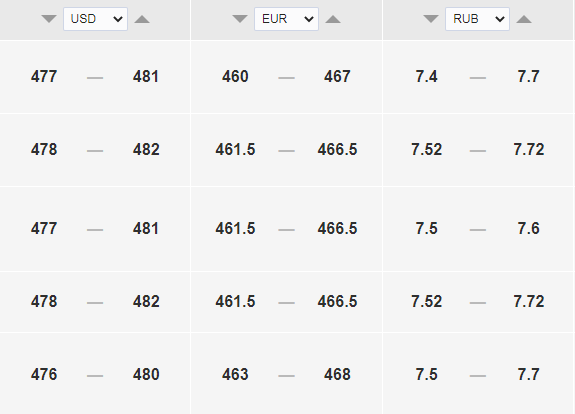Sort by USD sell rate ascending arrow
575x414 pixels.
[142, 19]
